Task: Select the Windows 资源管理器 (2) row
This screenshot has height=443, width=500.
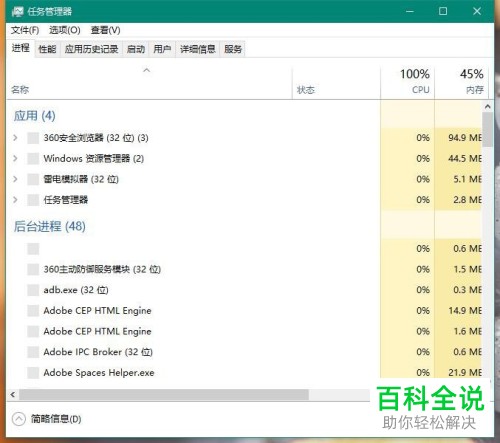Action: (244, 159)
